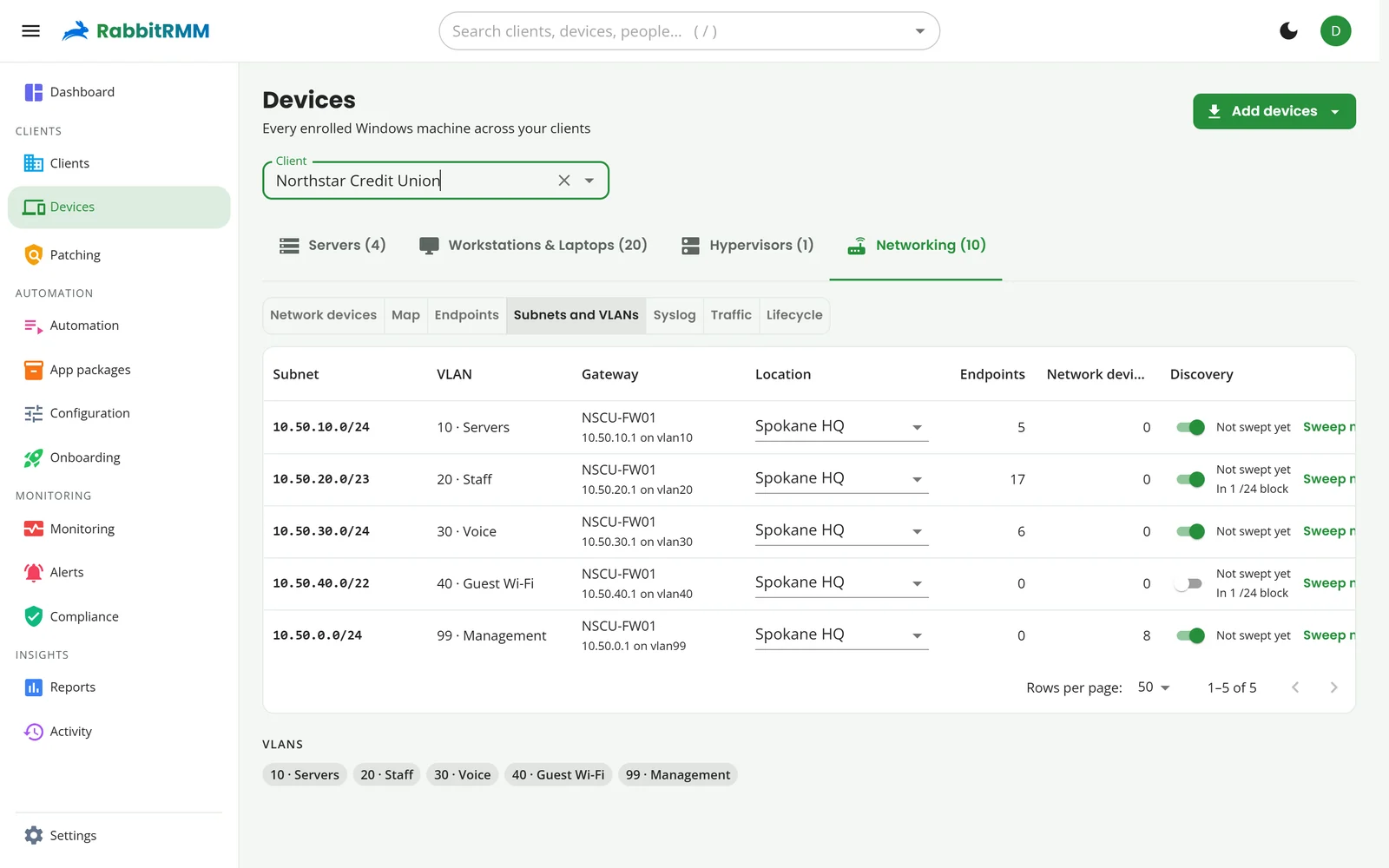The width and height of the screenshot is (1389, 868).
Task: Toggle discovery for 10.50.30.0/24 subnet
Action: 1190,531
